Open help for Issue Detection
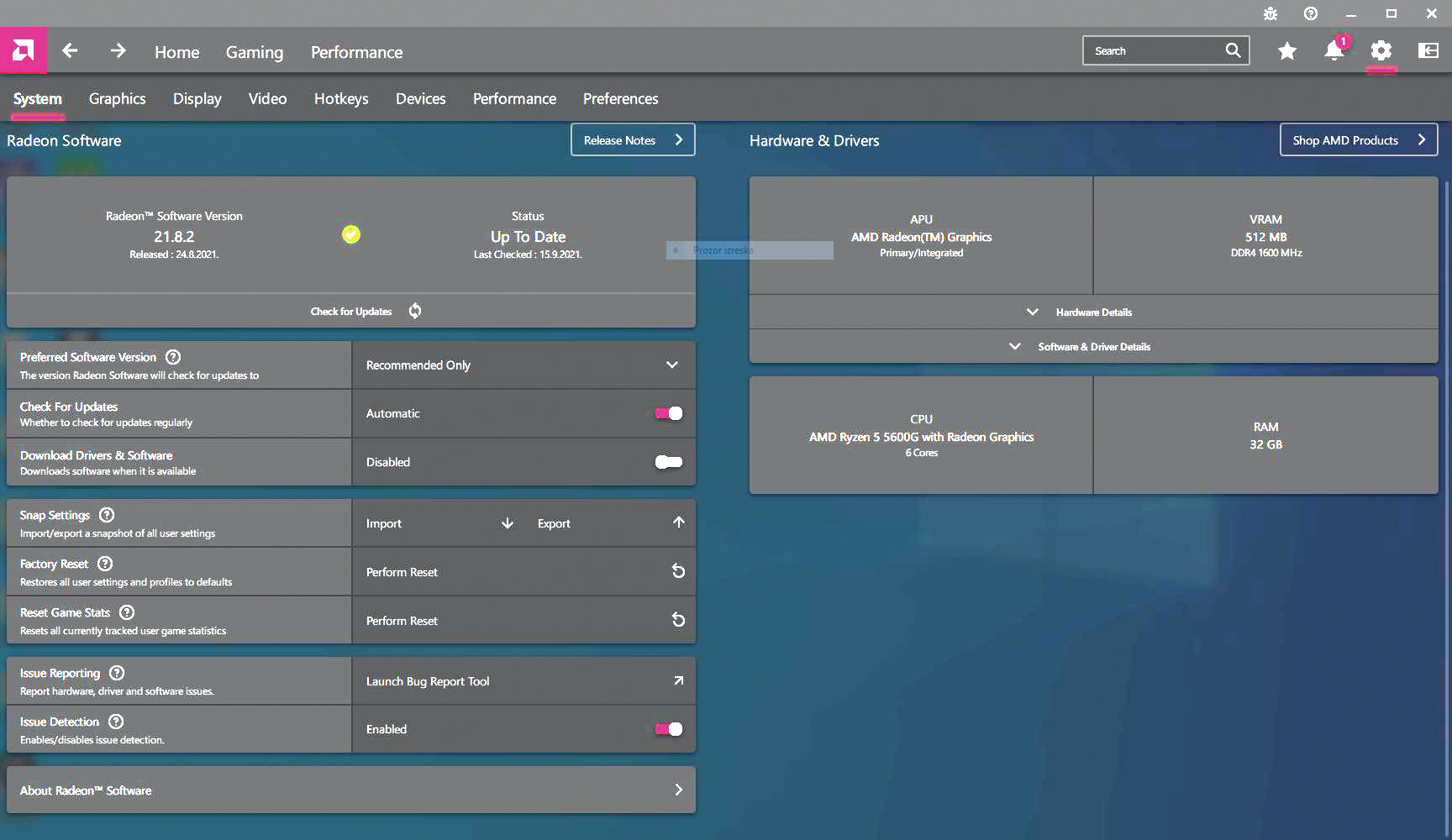1452x840 pixels. pyautogui.click(x=116, y=722)
